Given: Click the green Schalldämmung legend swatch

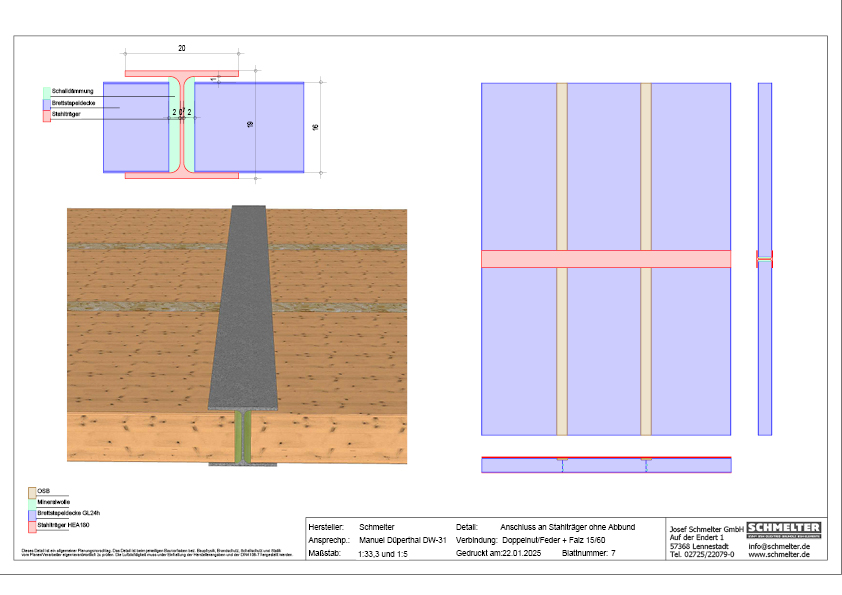Looking at the screenshot, I should click(x=46, y=91).
